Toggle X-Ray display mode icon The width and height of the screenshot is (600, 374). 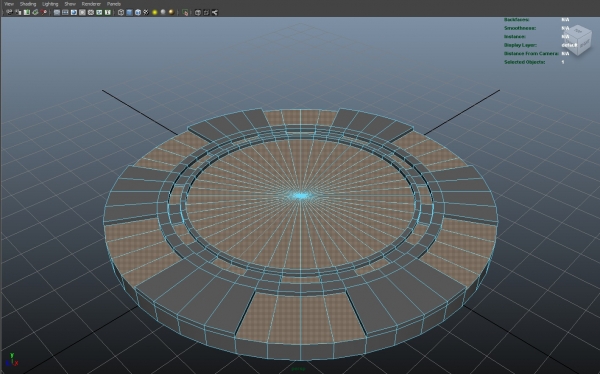click(x=198, y=12)
